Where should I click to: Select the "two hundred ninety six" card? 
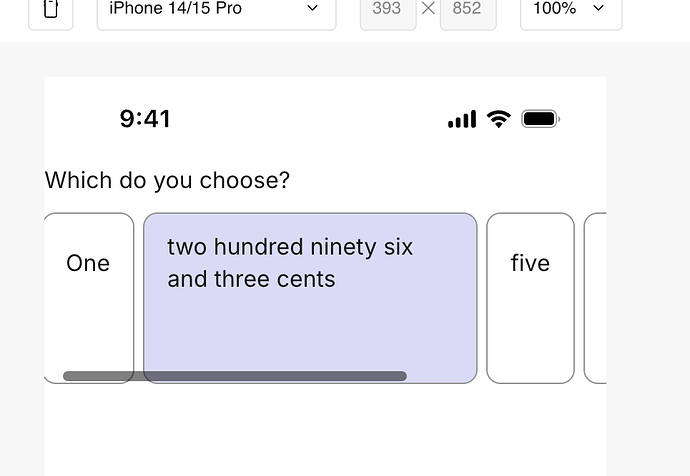click(x=310, y=298)
